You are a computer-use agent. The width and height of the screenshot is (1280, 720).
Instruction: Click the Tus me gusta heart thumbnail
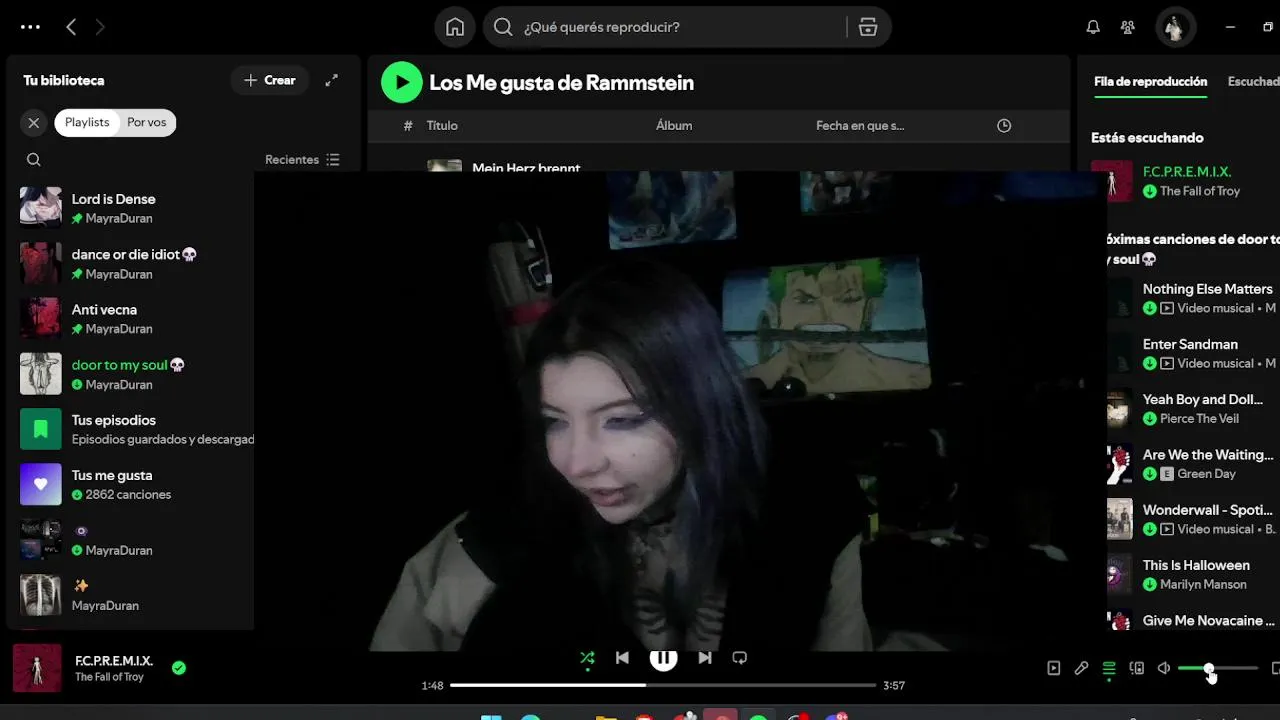41,484
